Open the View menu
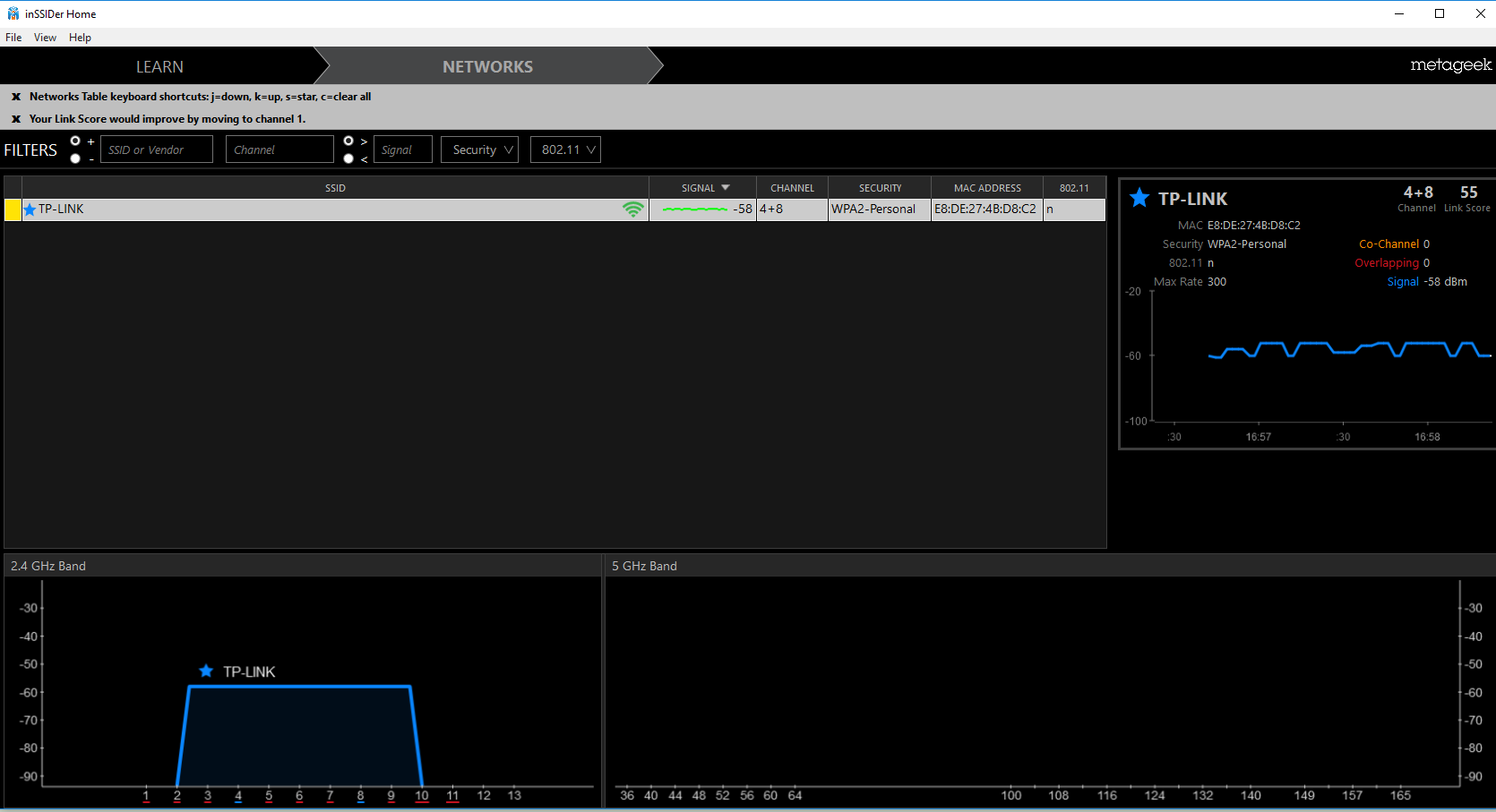This screenshot has height=812, width=1496. point(45,38)
